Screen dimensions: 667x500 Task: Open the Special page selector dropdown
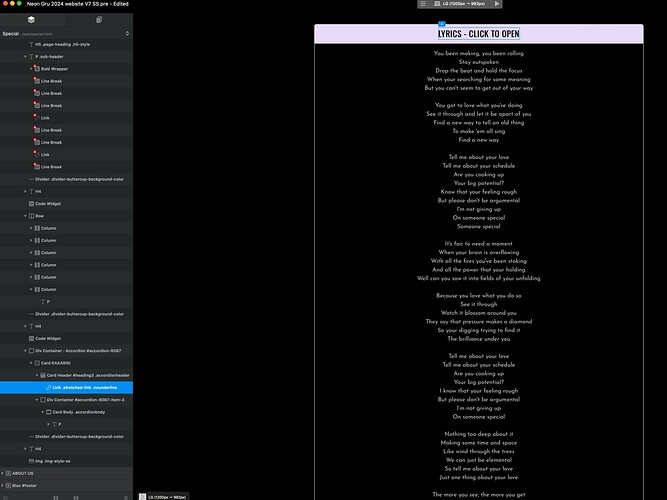(x=127, y=33)
